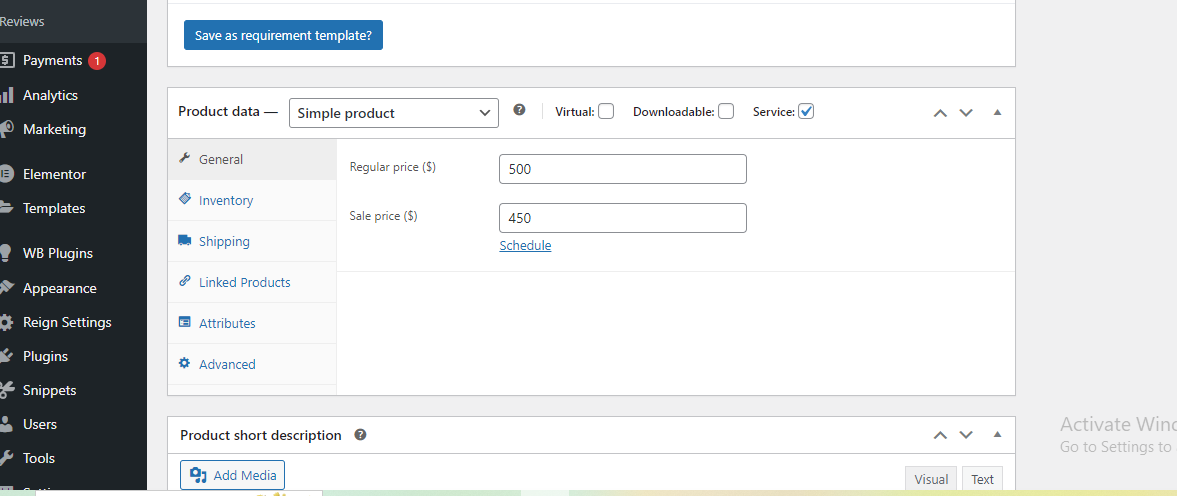Click Save as requirement template button
Viewport: 1177px width, 496px height.
(x=283, y=35)
